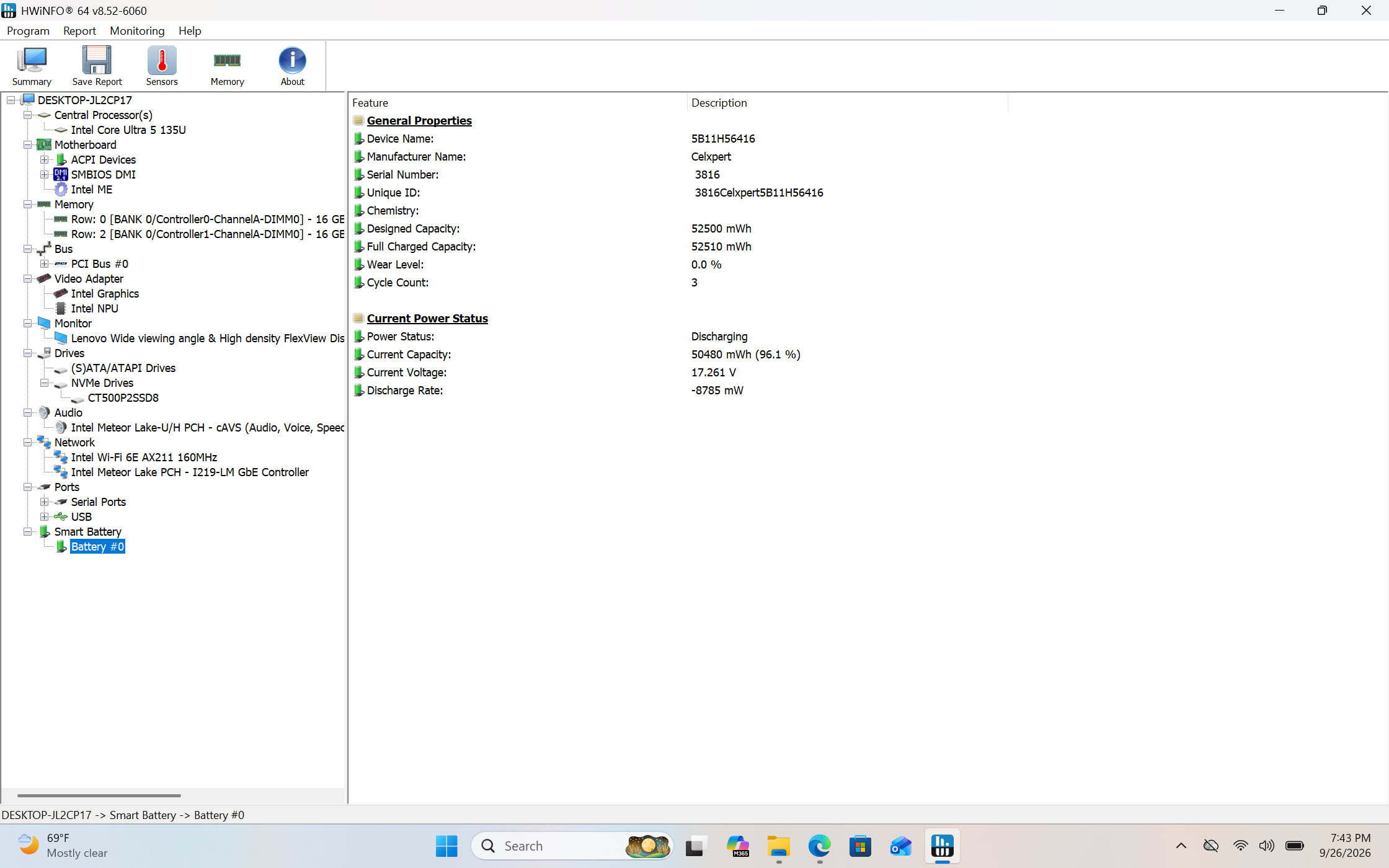Image resolution: width=1389 pixels, height=868 pixels.
Task: Select the Intel Graphics adapter
Action: [105, 293]
